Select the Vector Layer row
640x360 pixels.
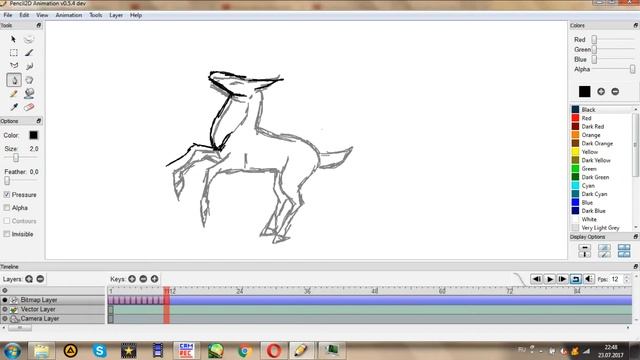(x=53, y=309)
